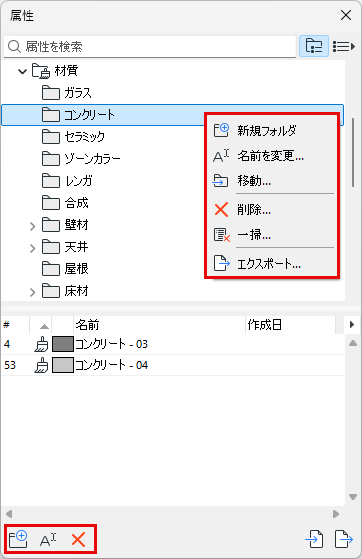Select the 天井 folder row
Viewport: 362px width, 559px height.
pyautogui.click(x=65, y=247)
